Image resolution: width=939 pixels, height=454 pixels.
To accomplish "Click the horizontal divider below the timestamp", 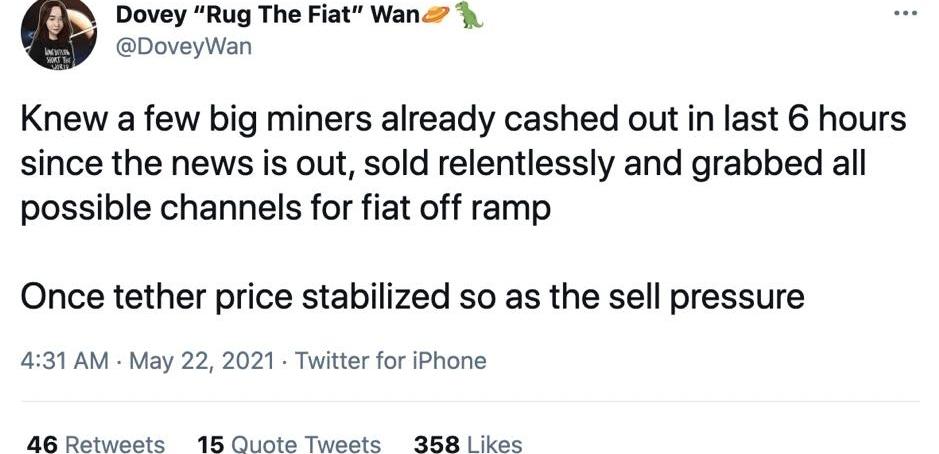I will pos(470,401).
